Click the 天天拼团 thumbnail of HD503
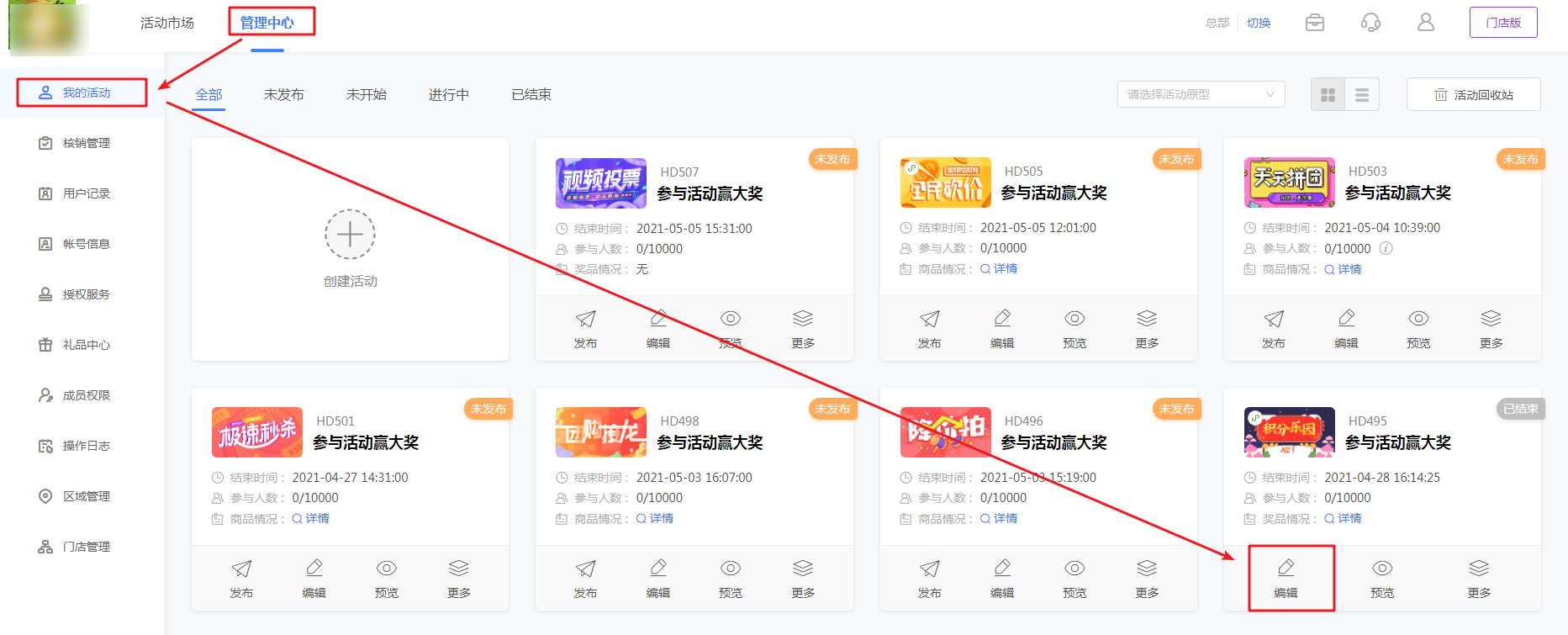The height and width of the screenshot is (635, 1568). click(1290, 183)
